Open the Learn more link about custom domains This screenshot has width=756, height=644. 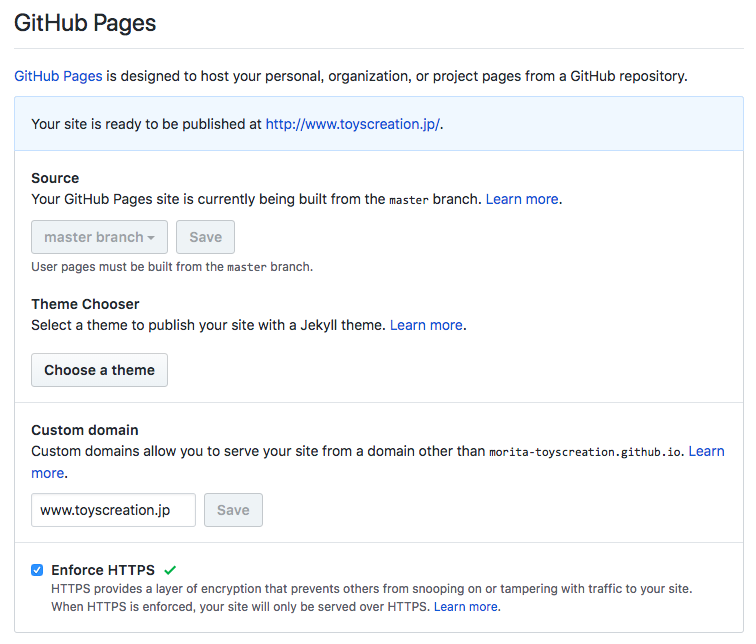click(706, 451)
